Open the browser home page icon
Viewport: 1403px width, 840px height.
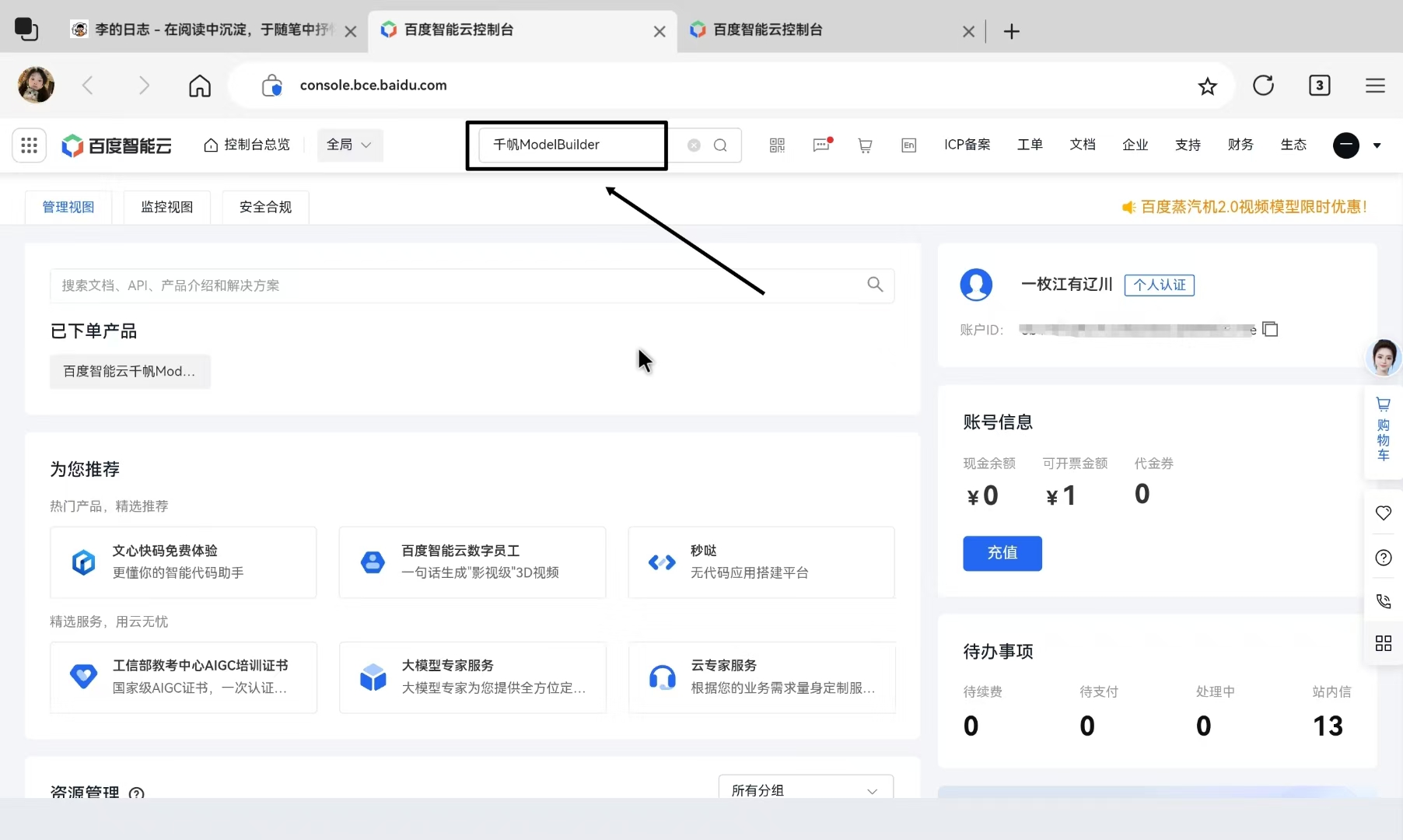tap(200, 85)
